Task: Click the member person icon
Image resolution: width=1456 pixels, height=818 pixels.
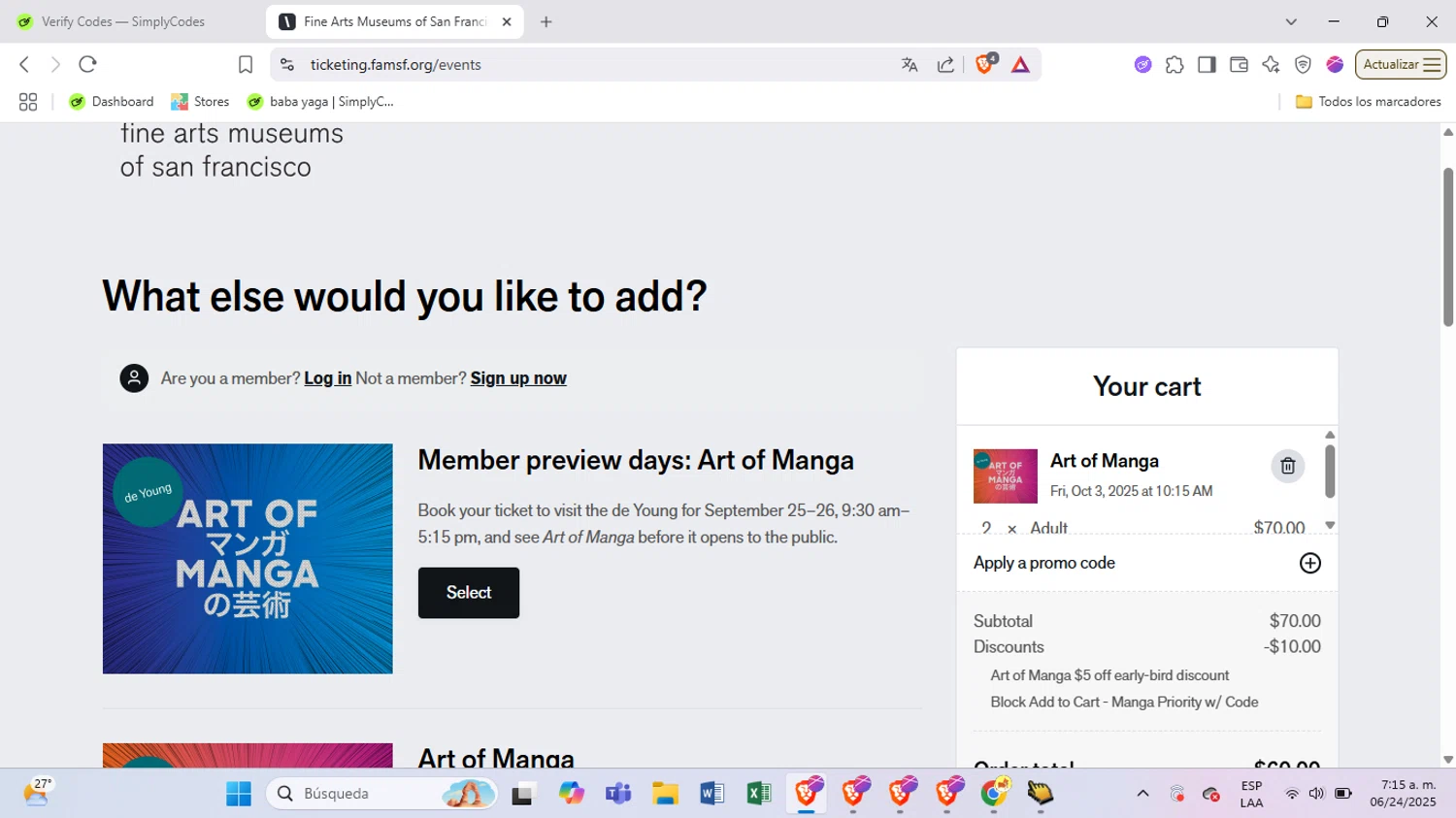Action: (134, 378)
